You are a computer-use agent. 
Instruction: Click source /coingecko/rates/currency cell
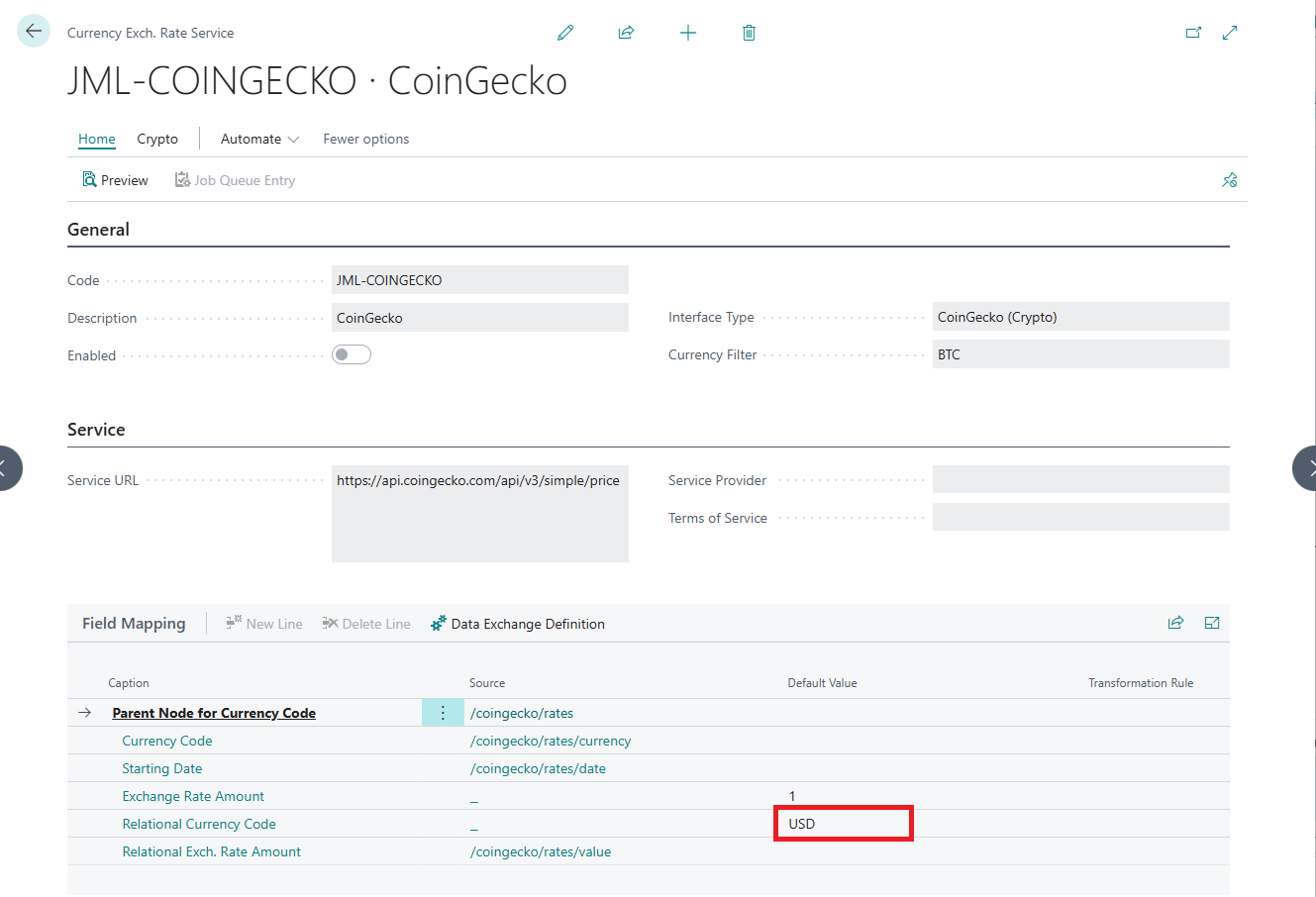551,741
